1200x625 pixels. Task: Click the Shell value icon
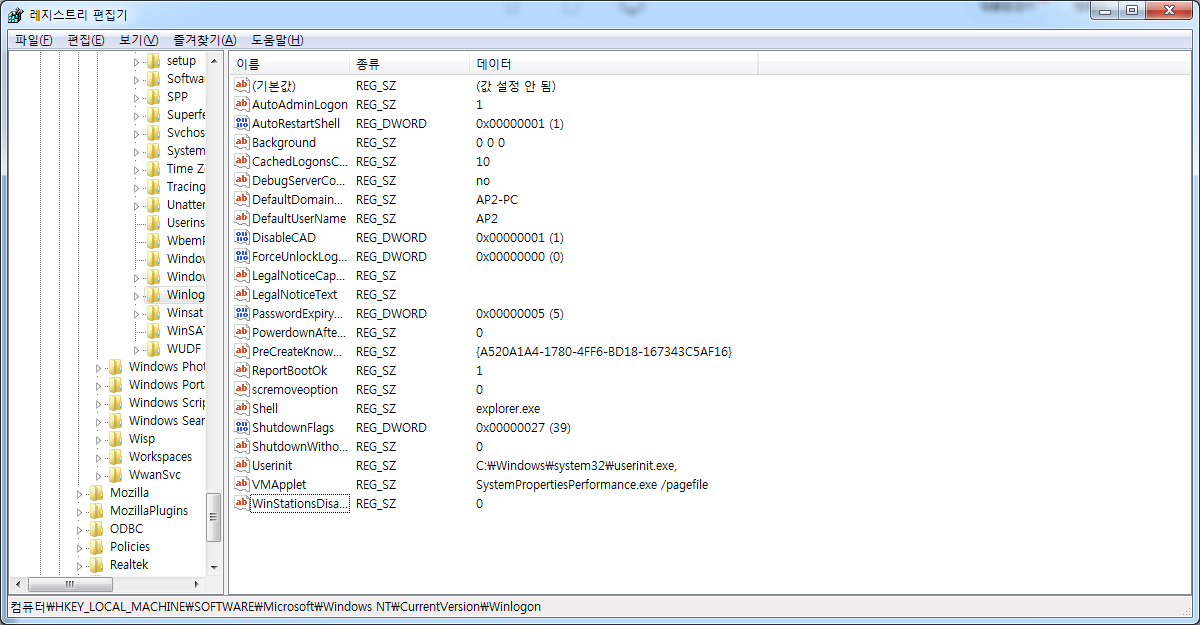pos(241,408)
